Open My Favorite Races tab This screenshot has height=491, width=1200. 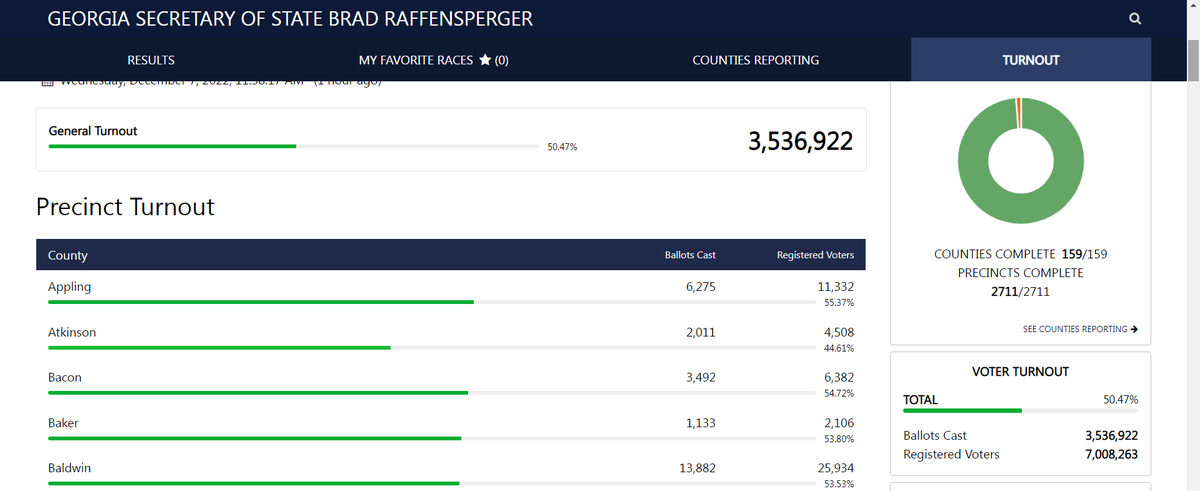click(434, 60)
